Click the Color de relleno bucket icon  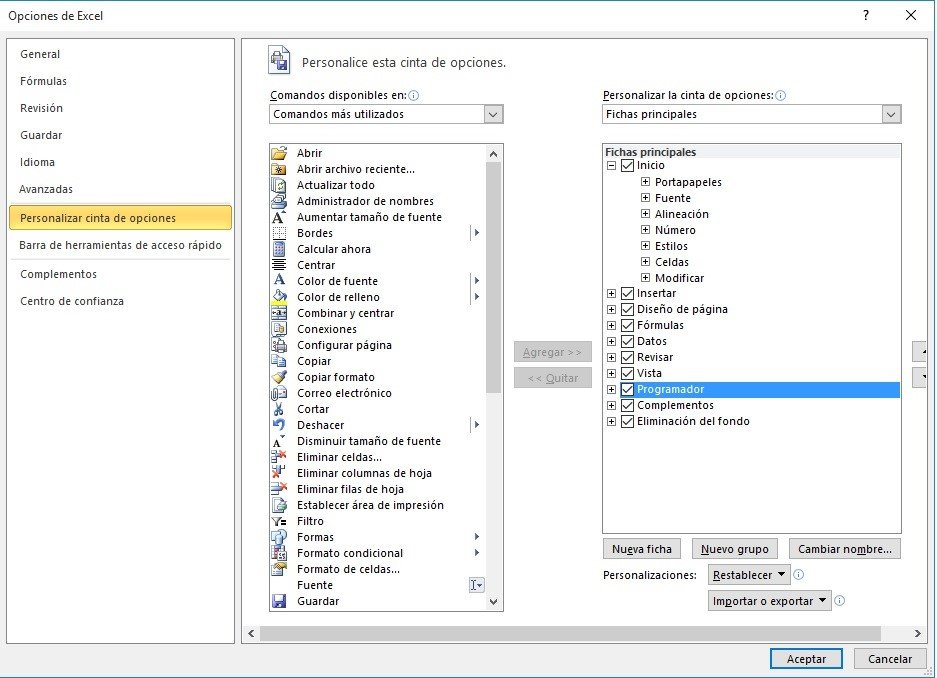(279, 297)
